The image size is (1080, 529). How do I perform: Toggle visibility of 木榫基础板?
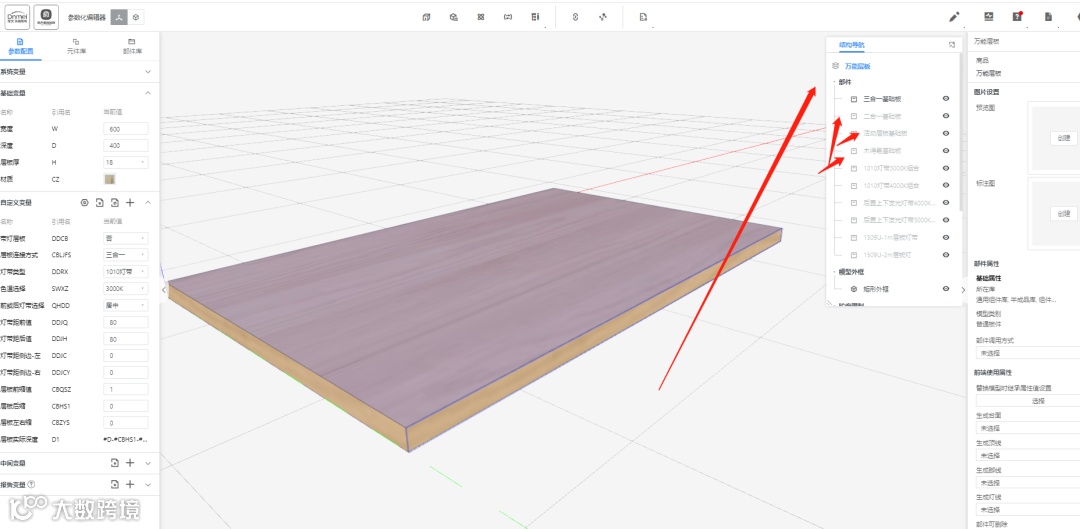[x=946, y=150]
